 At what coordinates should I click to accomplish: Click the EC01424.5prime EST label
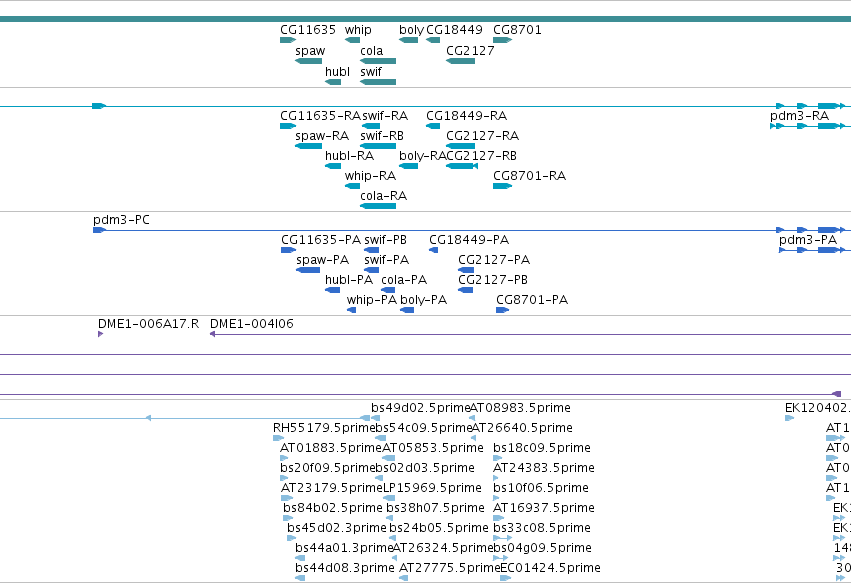tap(550, 568)
